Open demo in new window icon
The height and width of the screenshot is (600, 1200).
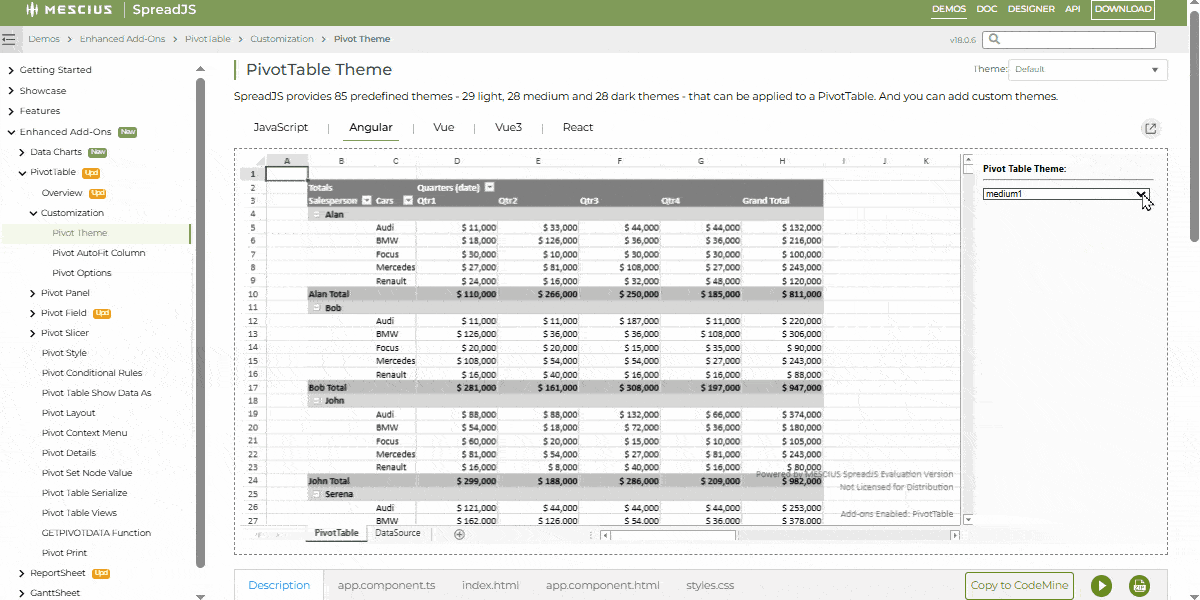1151,128
